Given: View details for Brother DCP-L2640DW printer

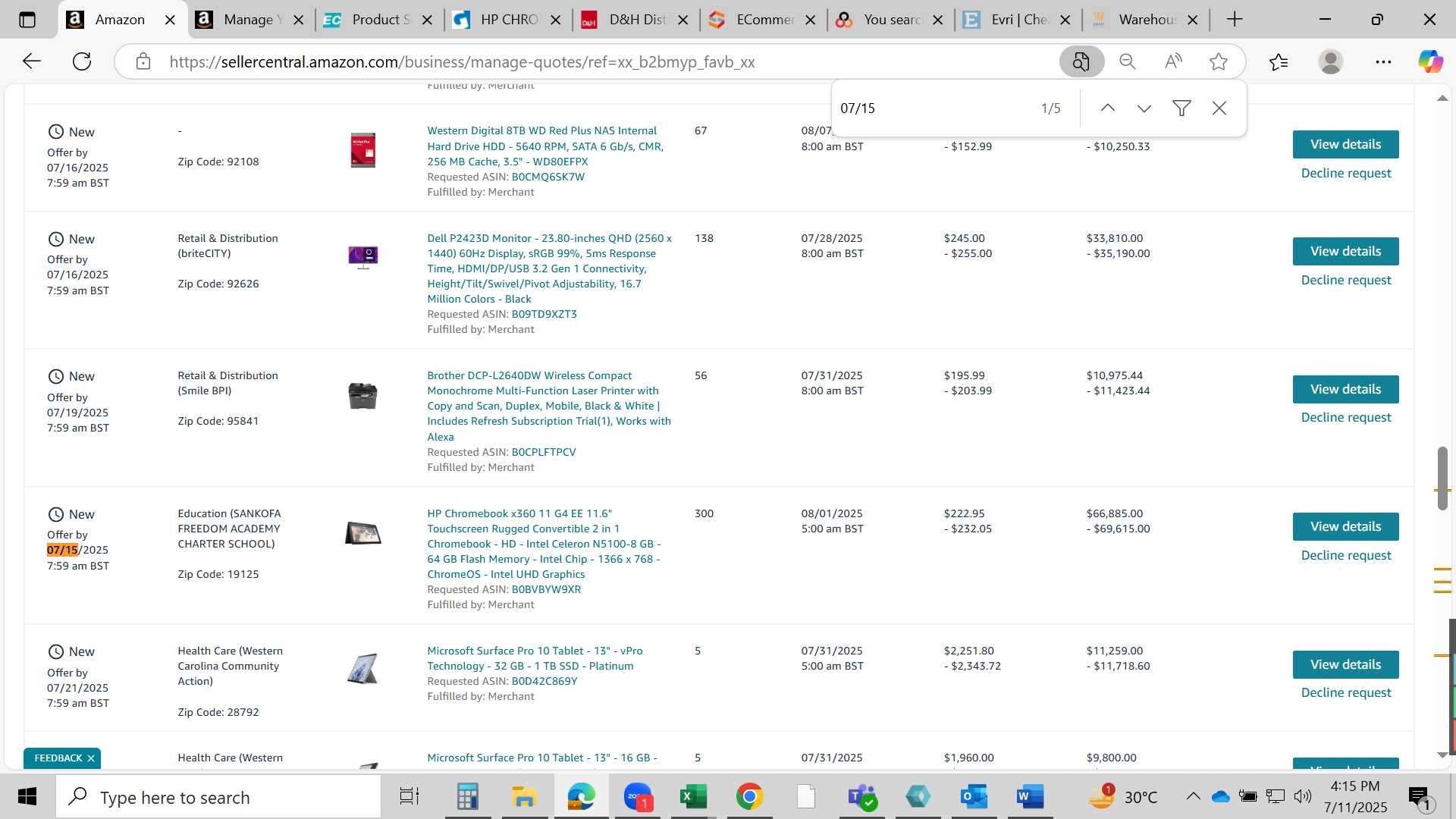Looking at the screenshot, I should pyautogui.click(x=1345, y=389).
